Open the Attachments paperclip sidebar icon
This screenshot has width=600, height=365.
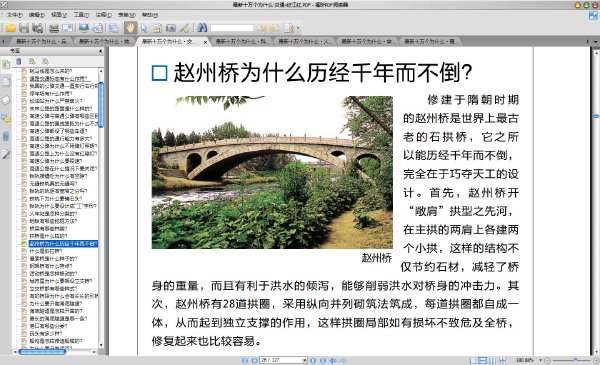click(x=6, y=136)
